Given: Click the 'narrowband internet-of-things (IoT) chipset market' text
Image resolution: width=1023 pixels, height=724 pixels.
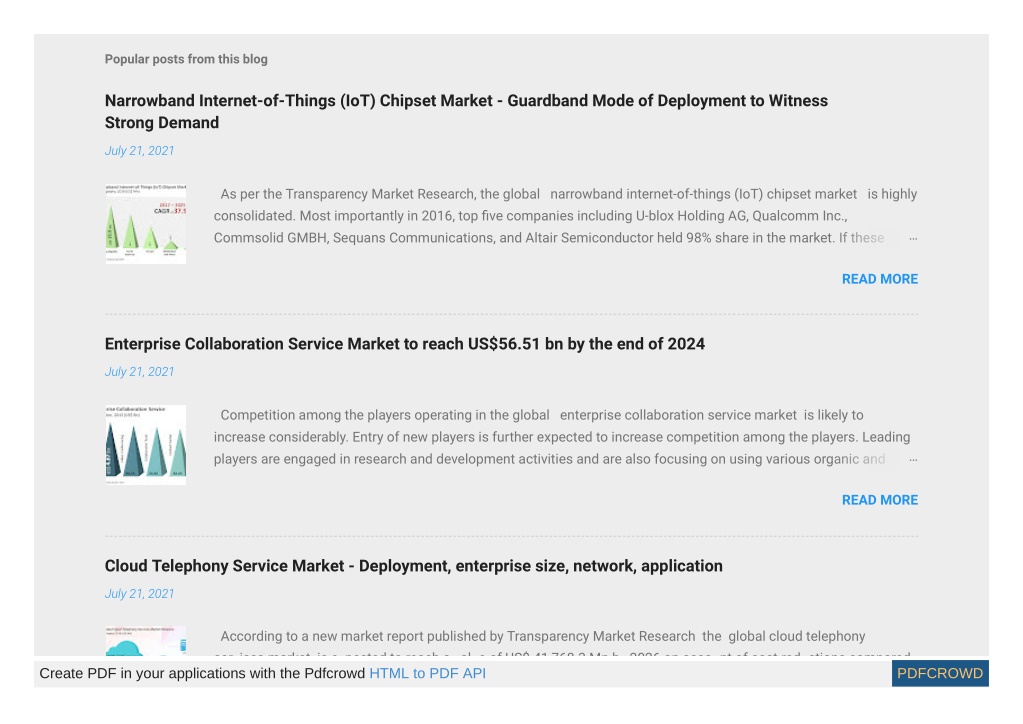Looking at the screenshot, I should point(703,194).
